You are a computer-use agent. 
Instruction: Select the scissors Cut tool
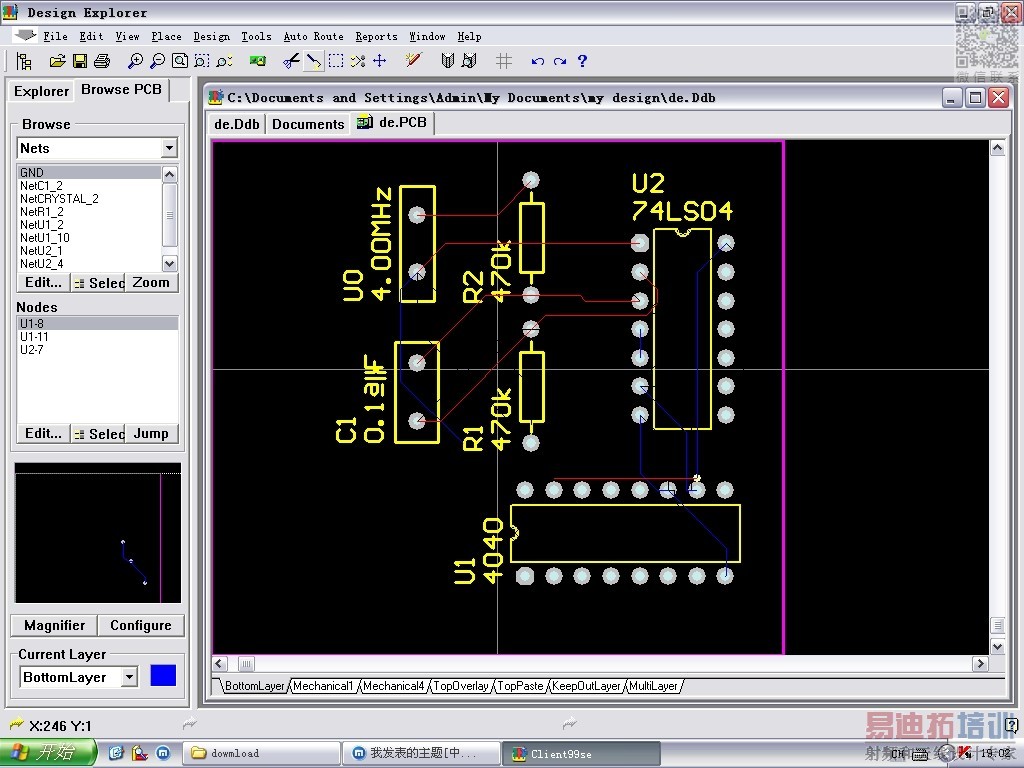tap(291, 61)
